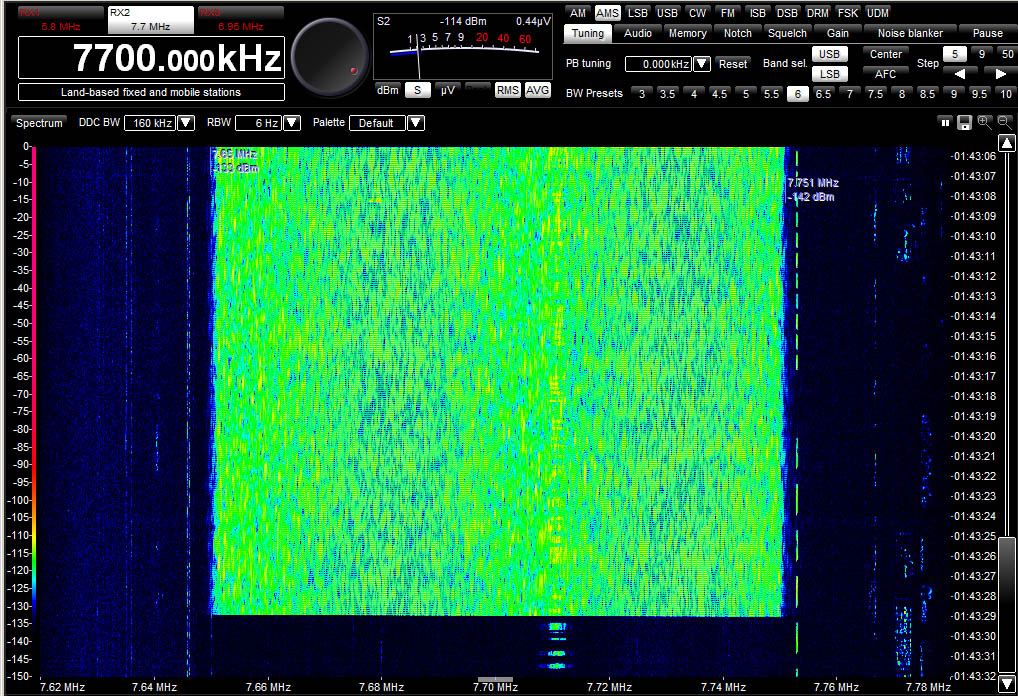Click the Default palette field
This screenshot has height=696, width=1018.
(x=378, y=123)
